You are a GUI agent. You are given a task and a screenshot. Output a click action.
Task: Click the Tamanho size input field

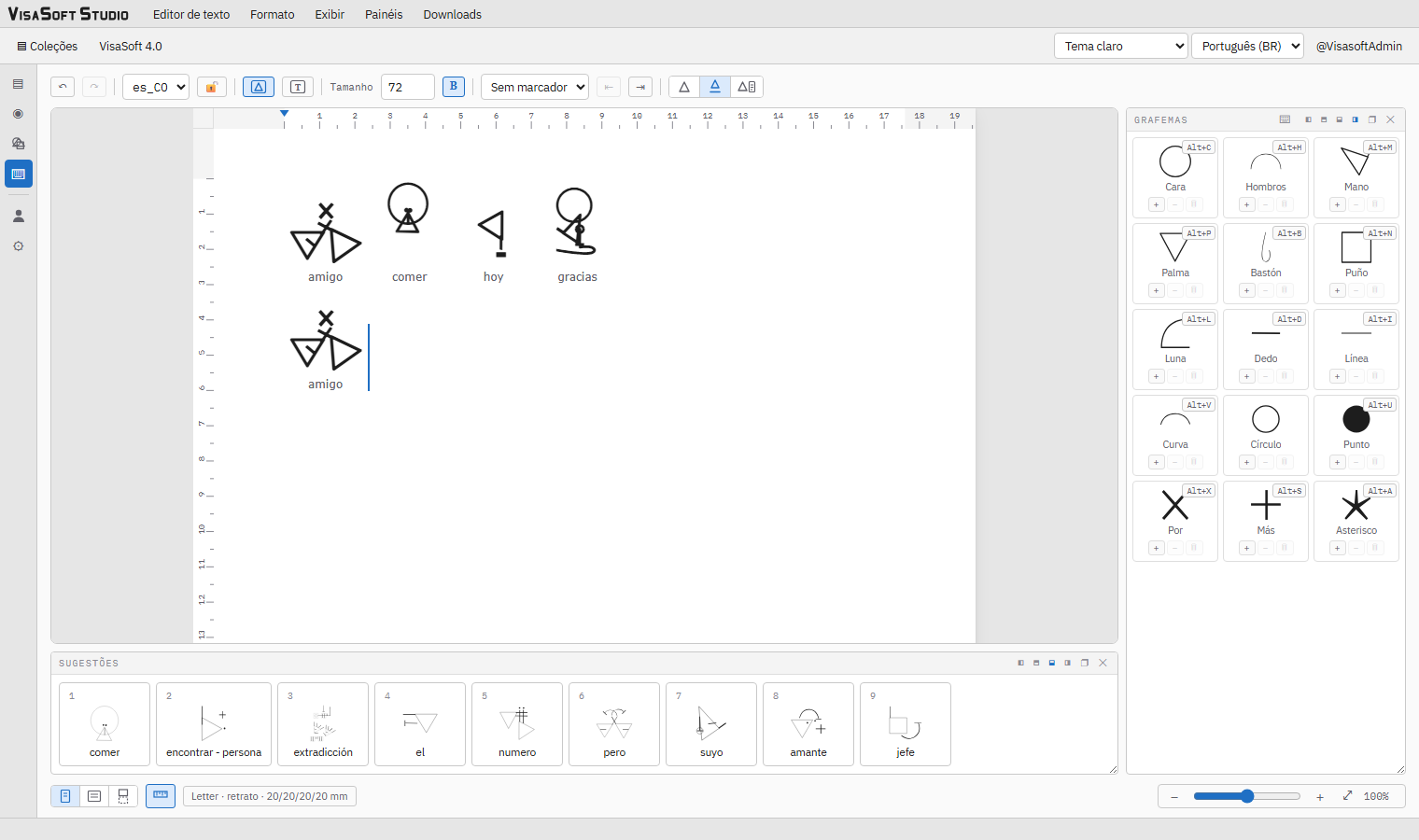(408, 87)
